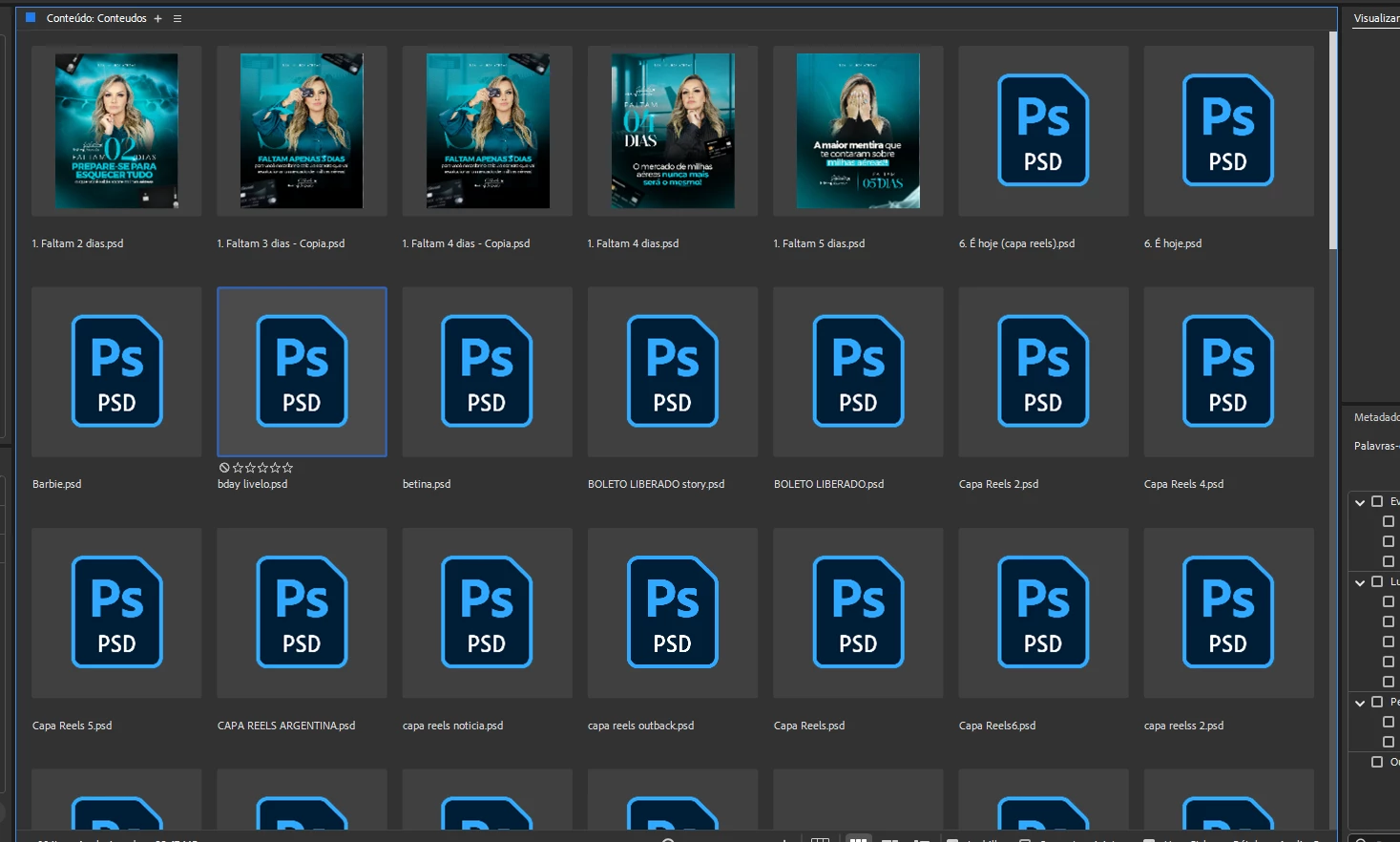Tick the 'Lu' keyword group checkbox
Image resolution: width=1400 pixels, height=842 pixels.
pyautogui.click(x=1377, y=581)
